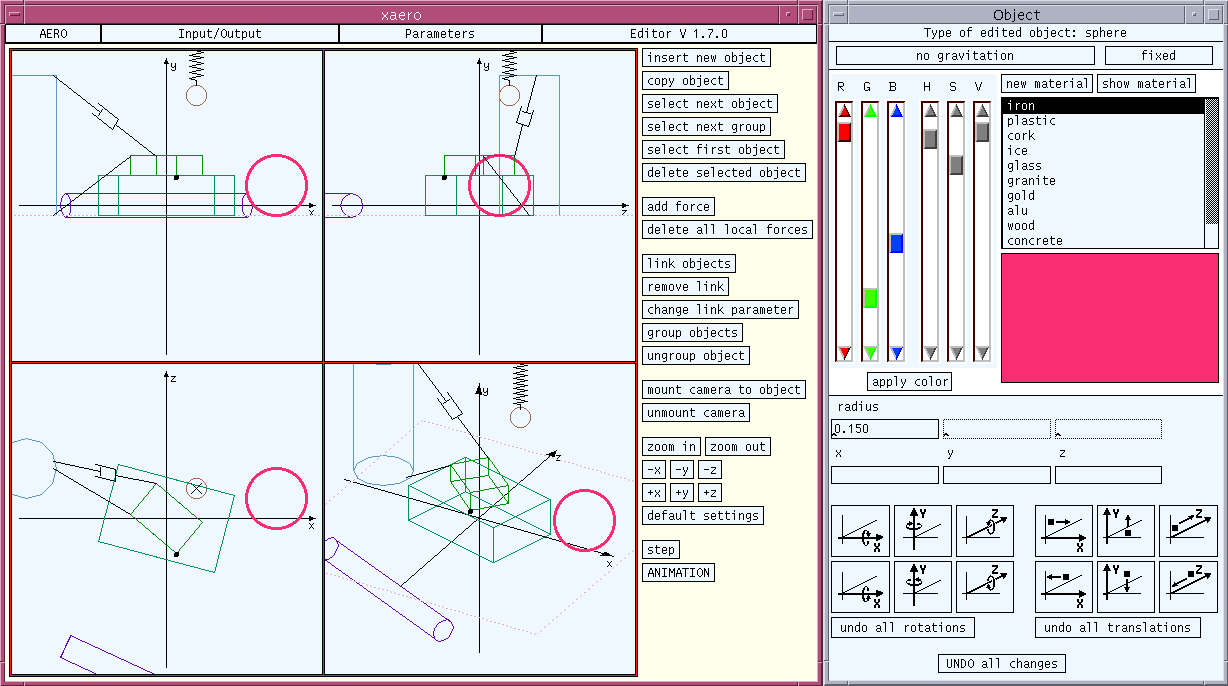Click the rotate around X axis icon, top row
The height and width of the screenshot is (686, 1228).
860,530
